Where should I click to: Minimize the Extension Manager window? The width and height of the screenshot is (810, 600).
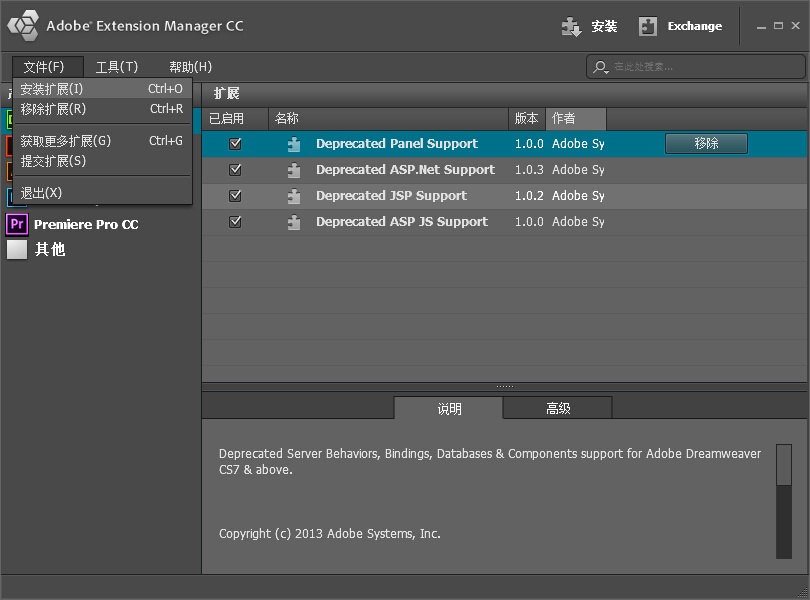761,26
